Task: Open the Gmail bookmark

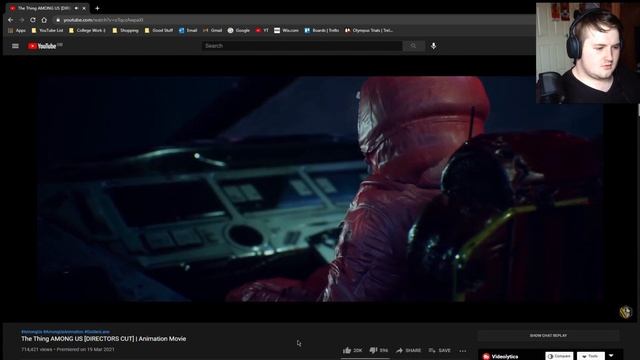Action: pos(212,30)
